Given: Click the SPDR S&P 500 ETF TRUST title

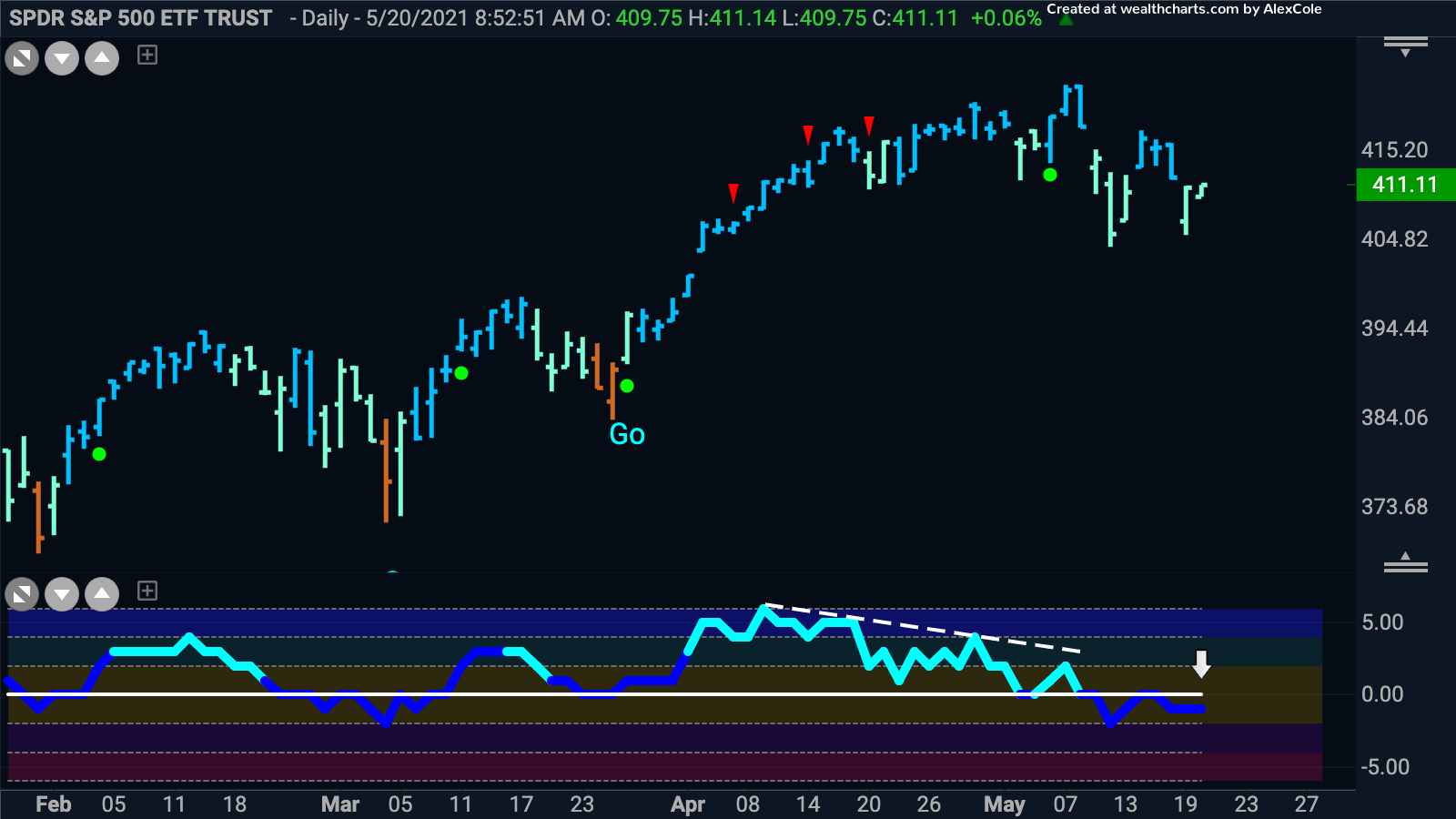Looking at the screenshot, I should [x=141, y=17].
